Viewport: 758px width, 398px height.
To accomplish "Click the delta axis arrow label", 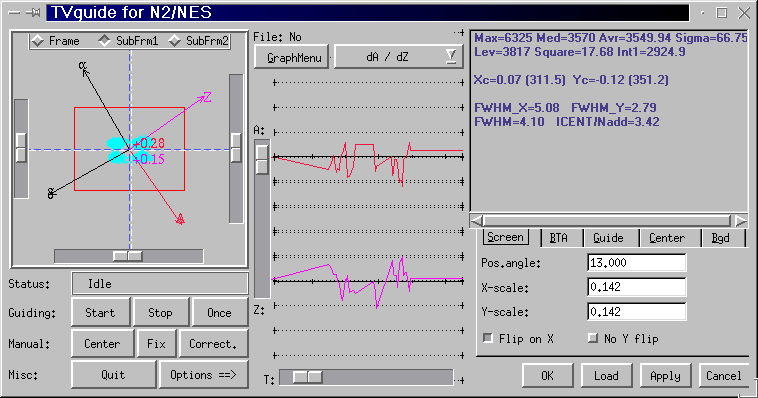I will click(51, 194).
